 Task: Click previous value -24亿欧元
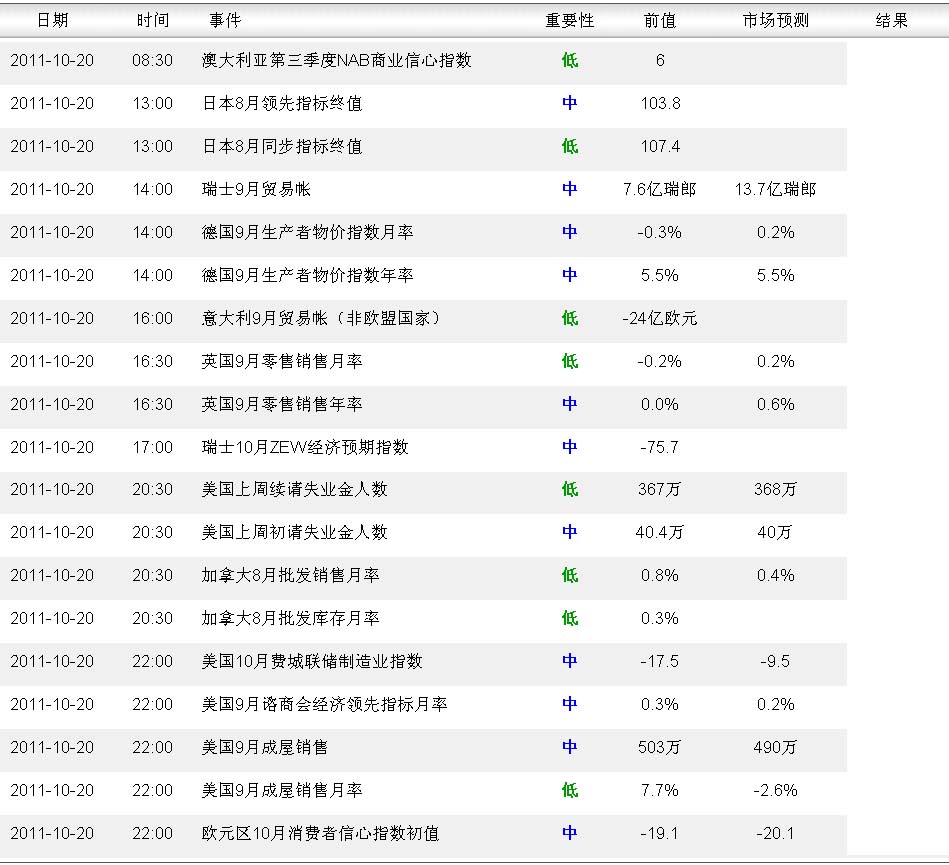coord(660,318)
